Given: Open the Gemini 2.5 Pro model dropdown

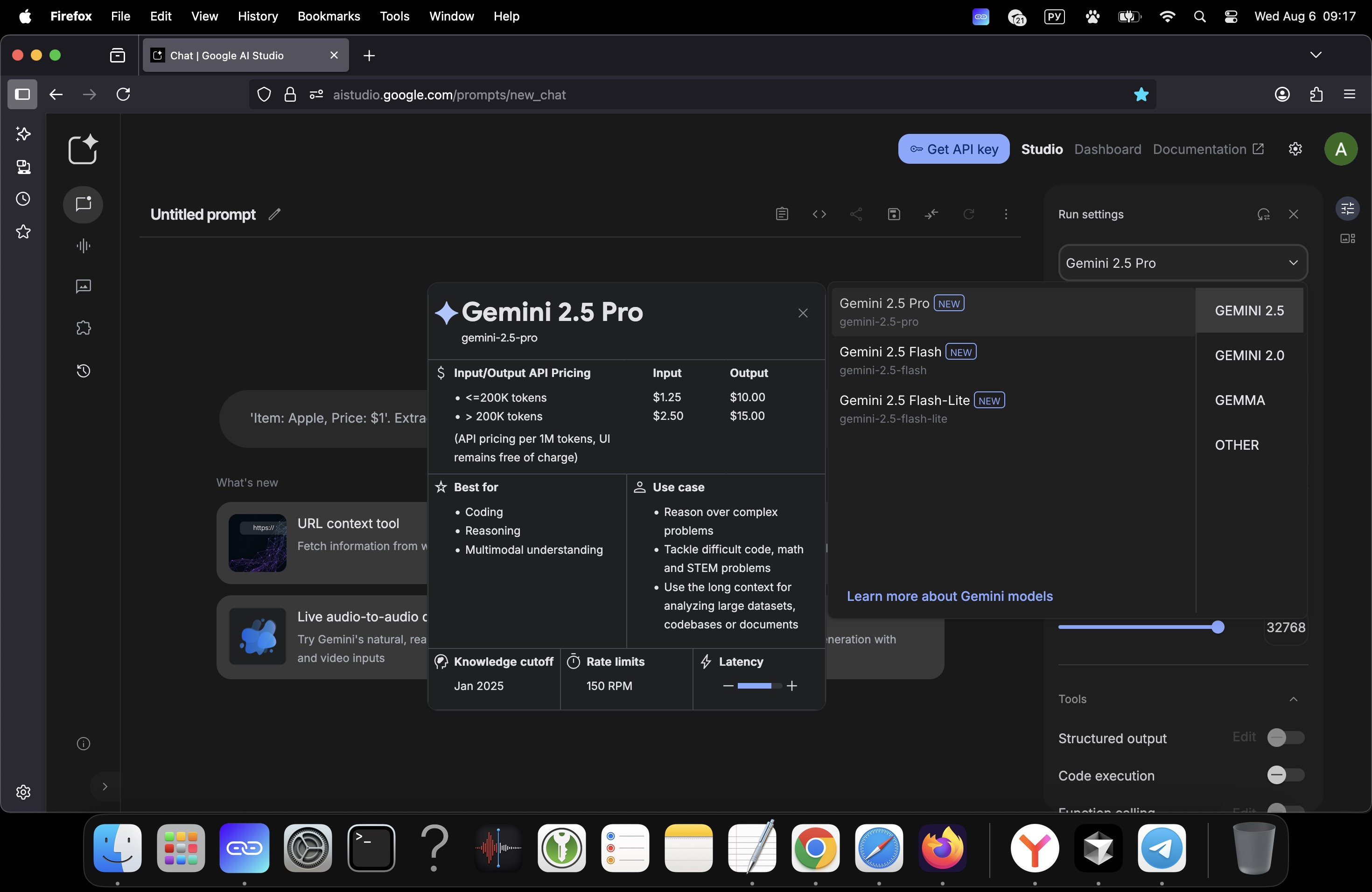Looking at the screenshot, I should click(1183, 263).
